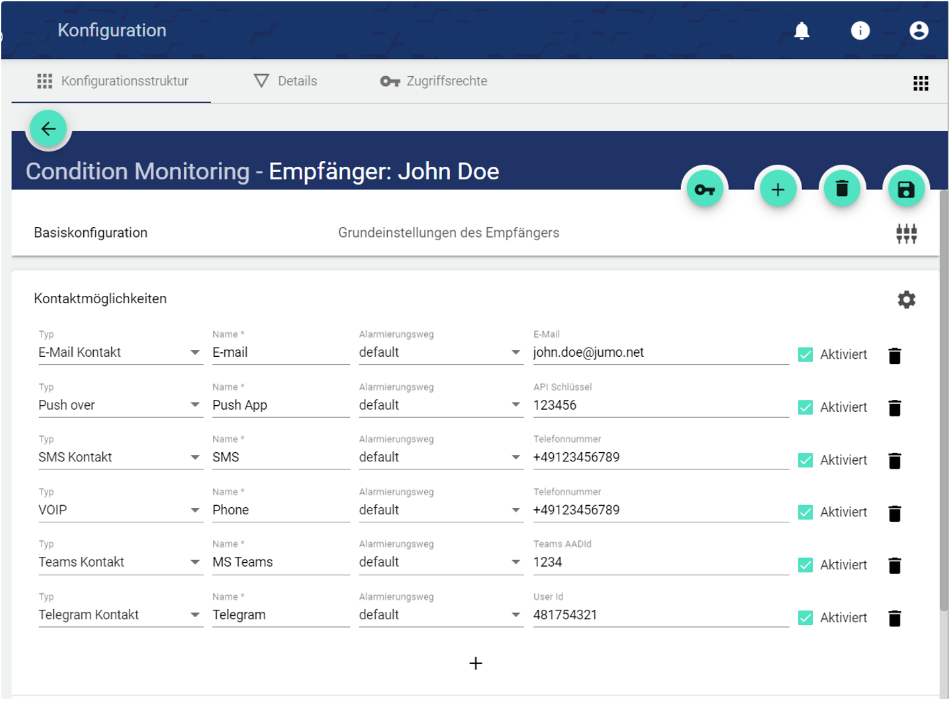Open the info icon in header

[x=860, y=31]
